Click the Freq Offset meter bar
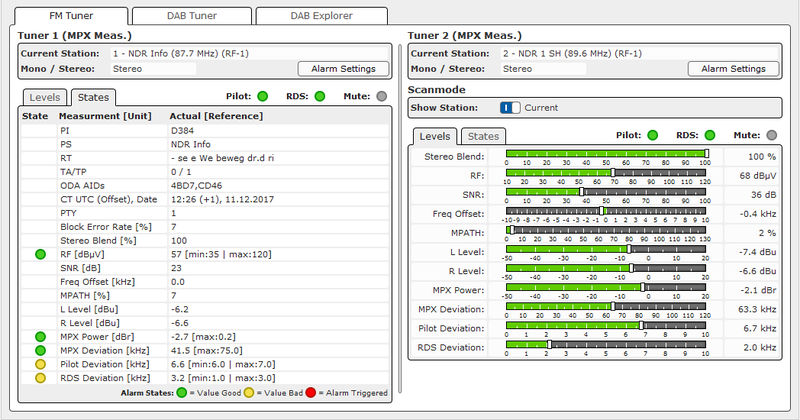The image size is (800, 420). pyautogui.click(x=606, y=211)
